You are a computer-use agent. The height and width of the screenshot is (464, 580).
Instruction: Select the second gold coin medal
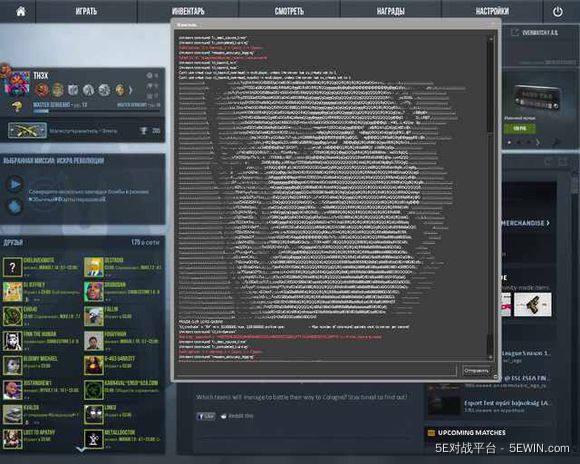(x=57, y=90)
